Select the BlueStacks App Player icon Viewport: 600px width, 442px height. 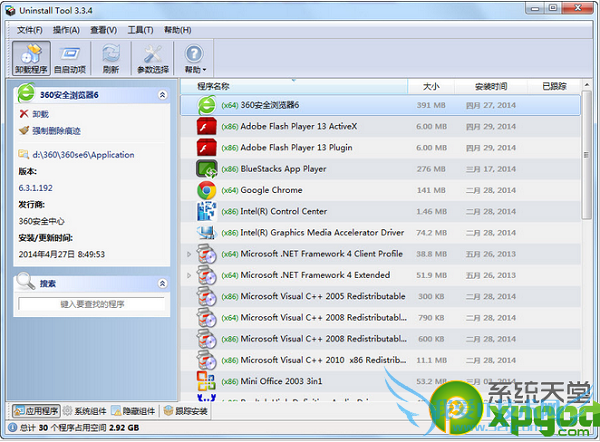coord(207,169)
